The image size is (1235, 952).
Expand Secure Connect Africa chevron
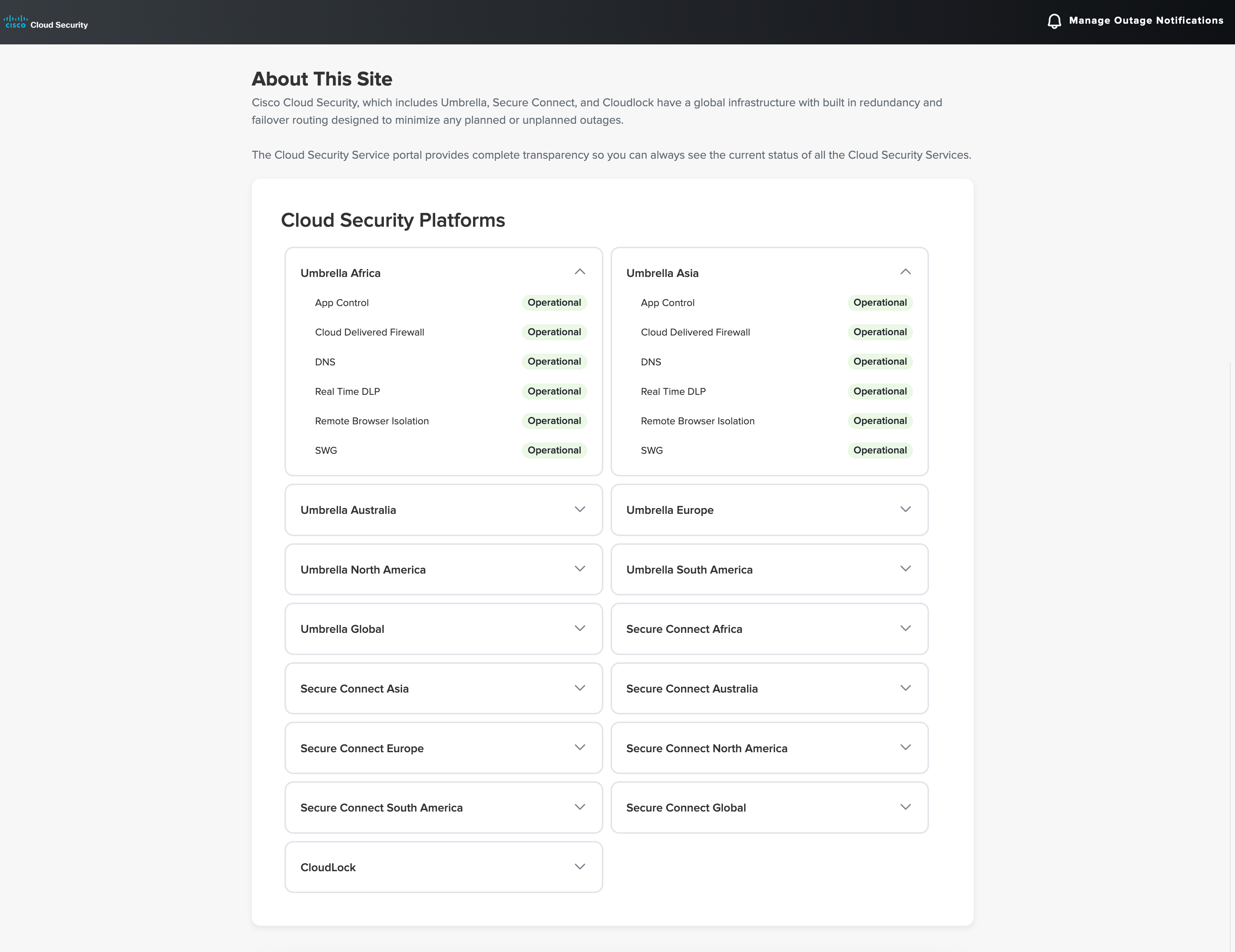tap(905, 628)
